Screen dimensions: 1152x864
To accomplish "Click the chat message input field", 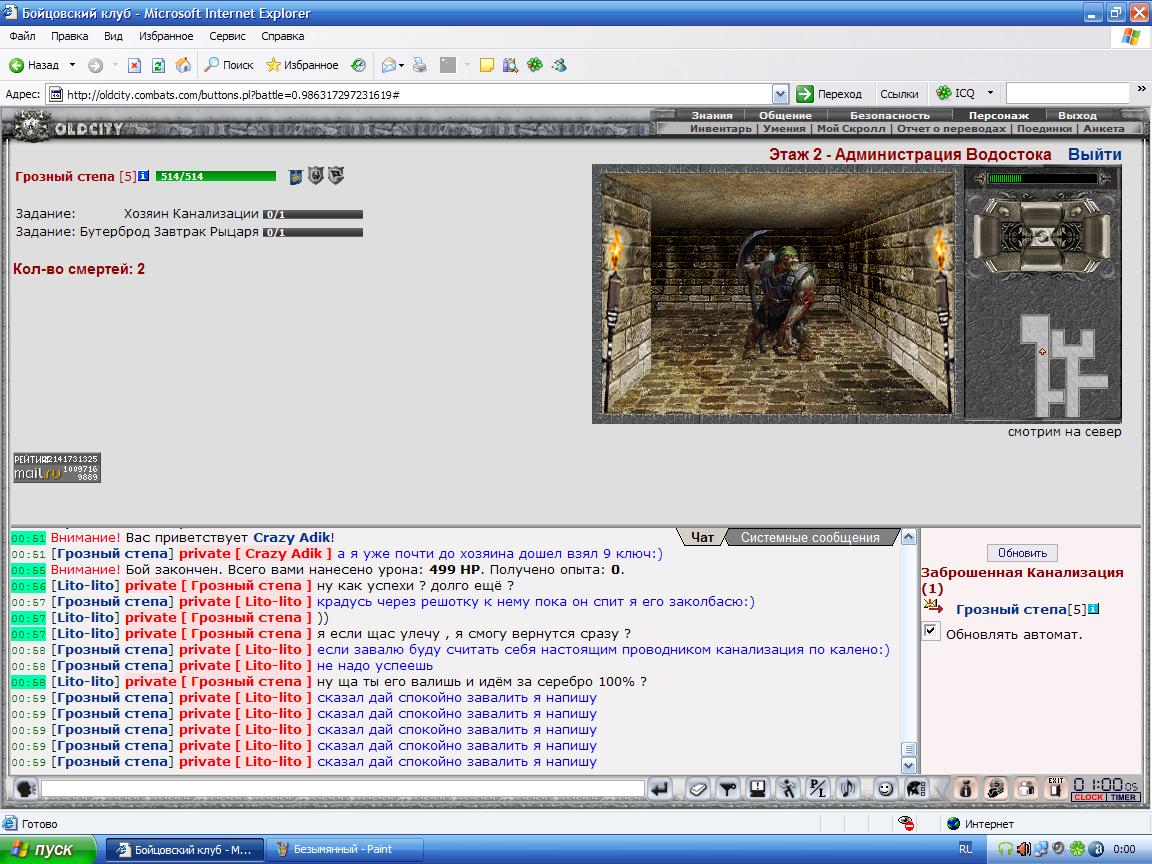I will [342, 788].
